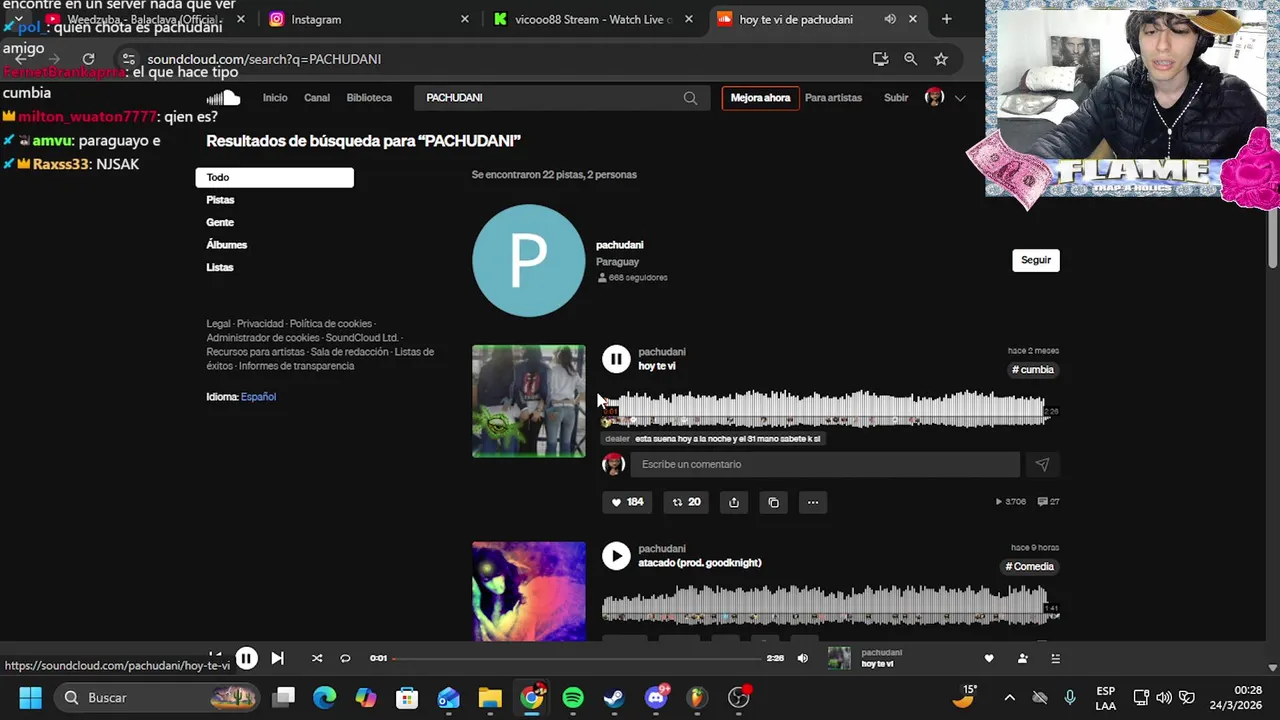The image size is (1280, 720).
Task: Open the SoundCloud logo home
Action: point(223,97)
